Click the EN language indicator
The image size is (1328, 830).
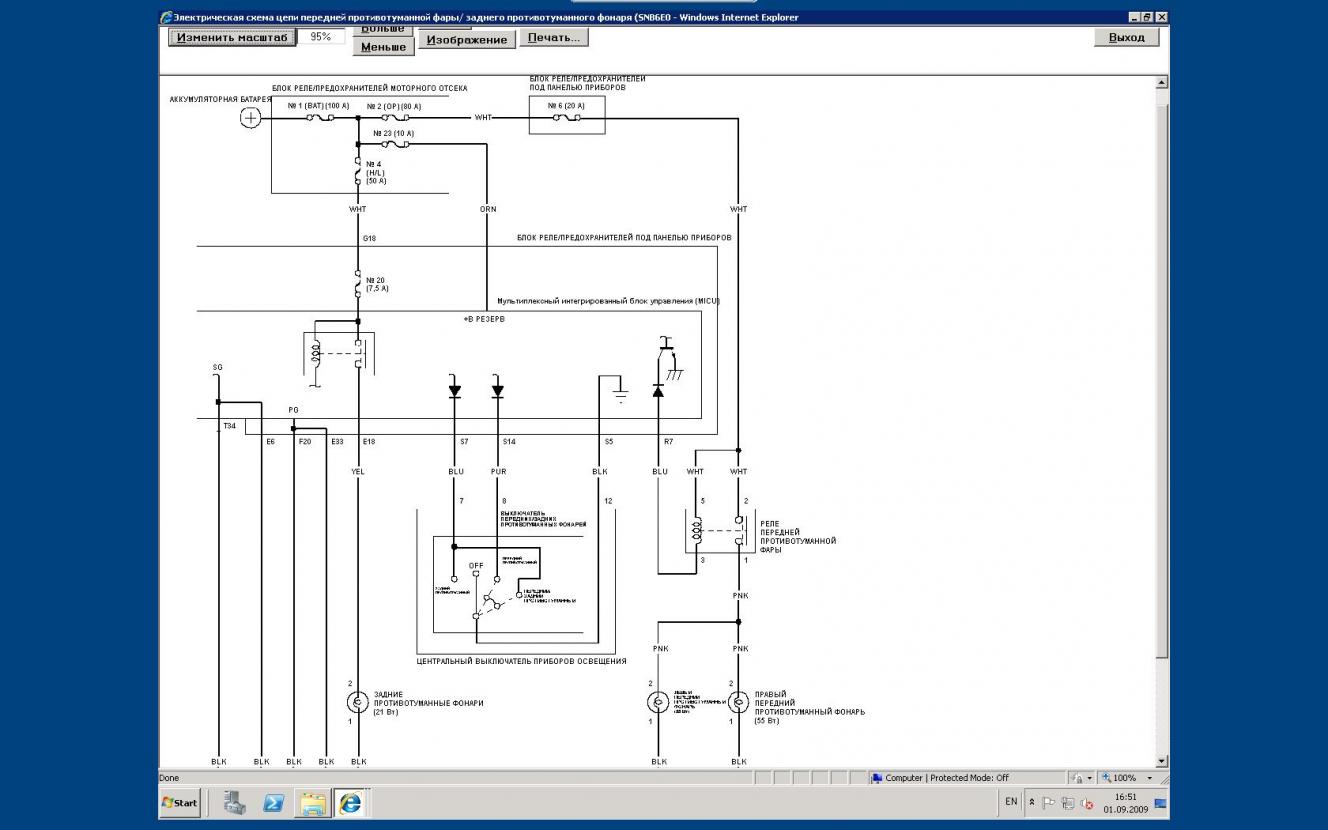[1011, 802]
